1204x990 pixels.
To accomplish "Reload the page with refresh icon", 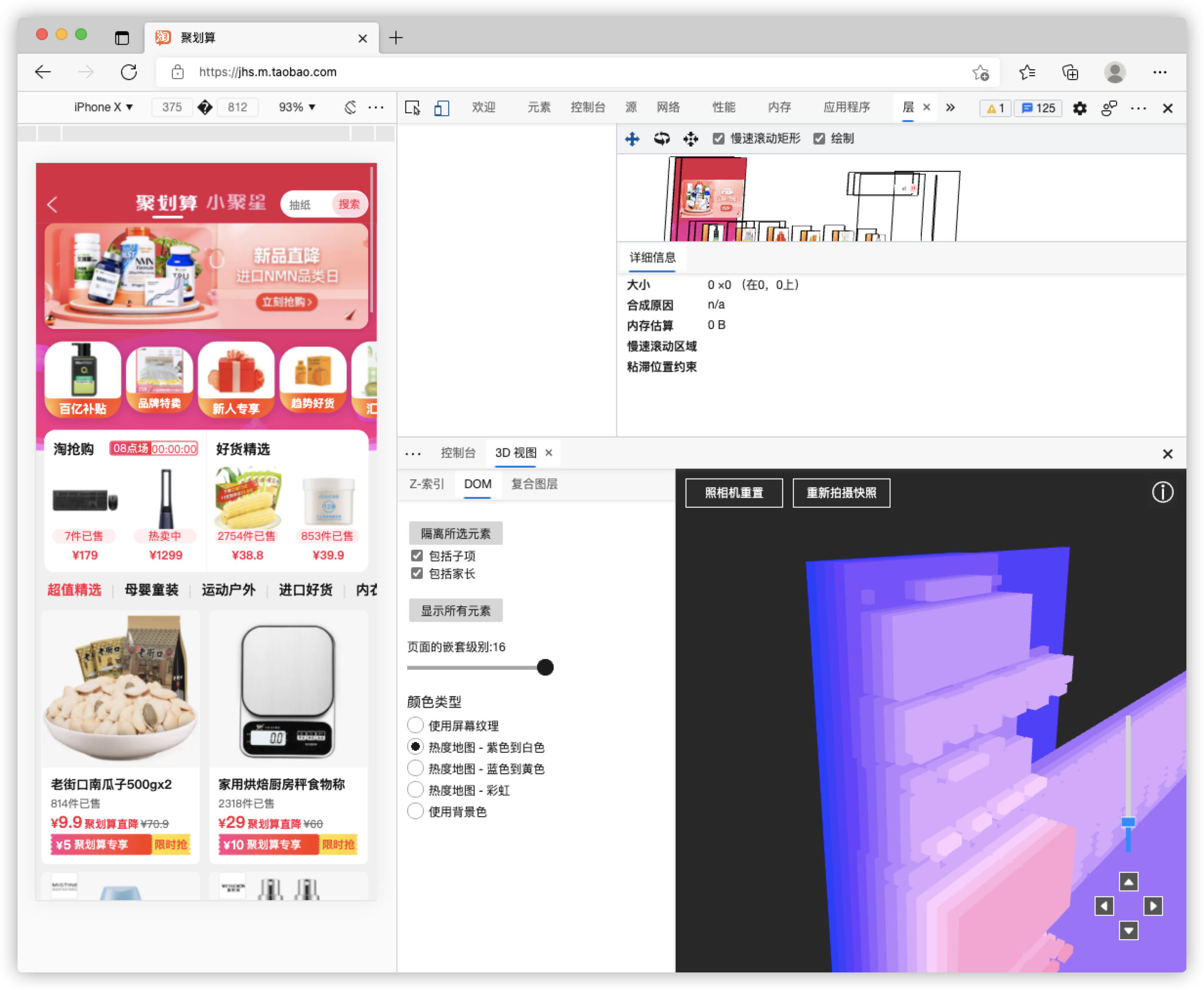I will pyautogui.click(x=129, y=72).
